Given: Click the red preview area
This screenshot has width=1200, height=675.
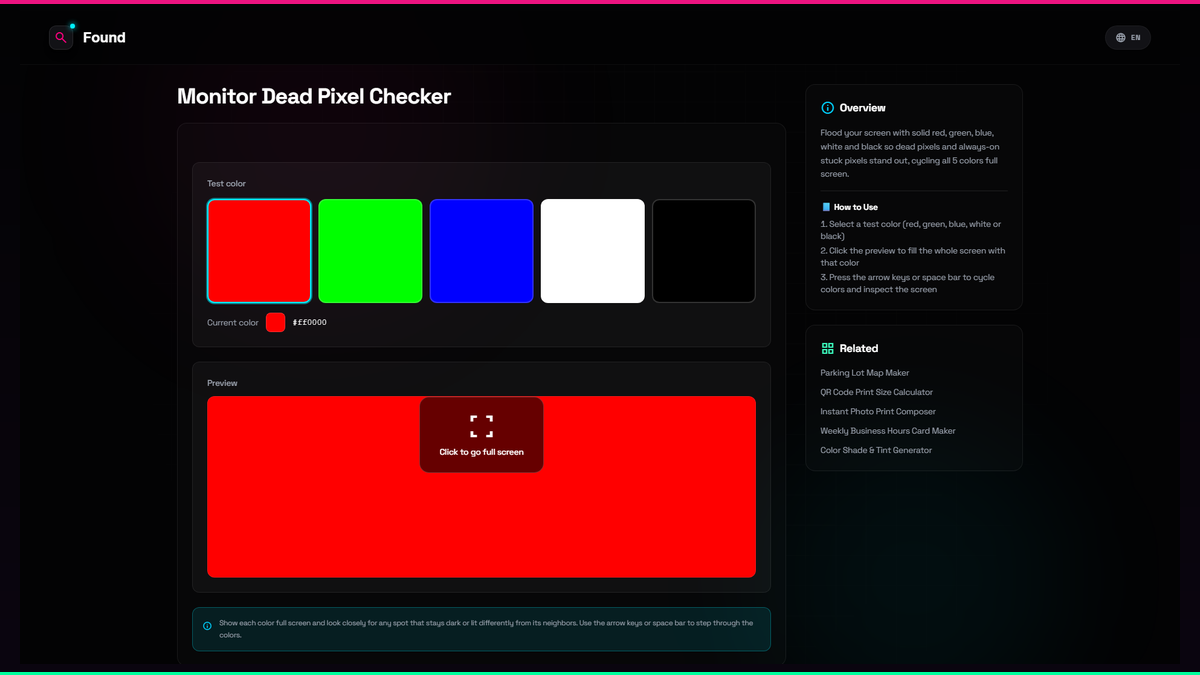Looking at the screenshot, I should 481,486.
